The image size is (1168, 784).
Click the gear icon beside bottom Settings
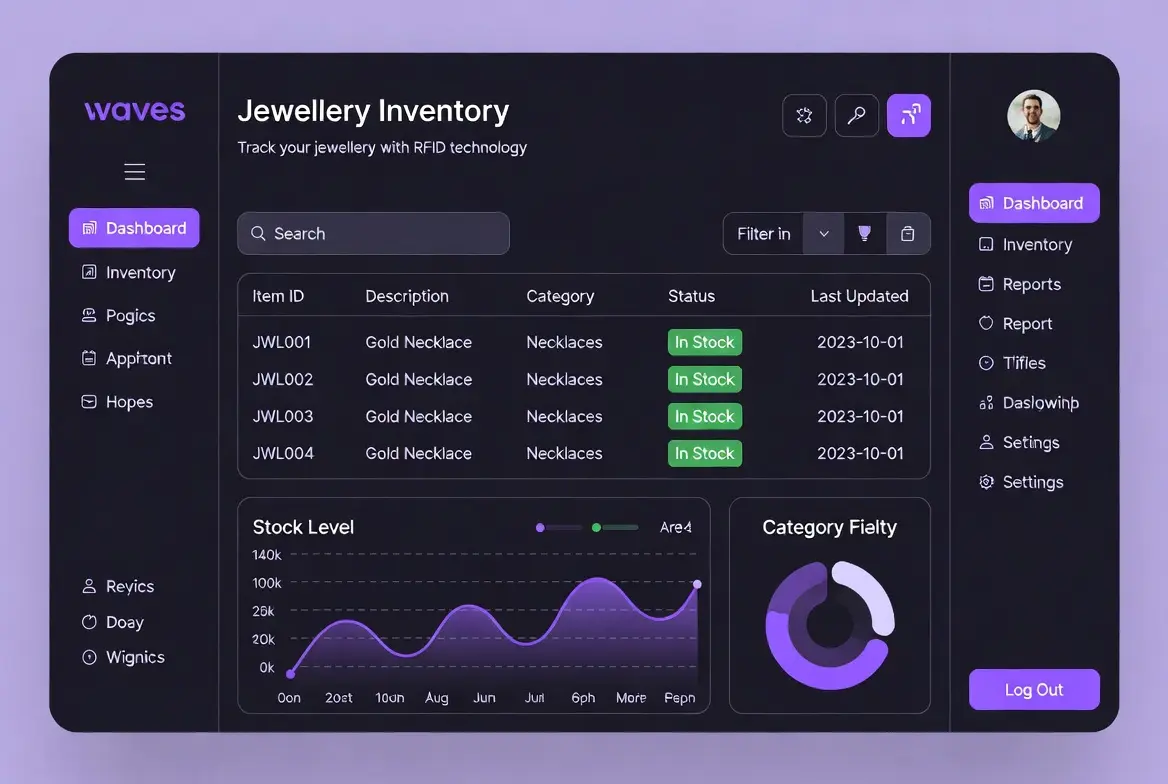[986, 482]
